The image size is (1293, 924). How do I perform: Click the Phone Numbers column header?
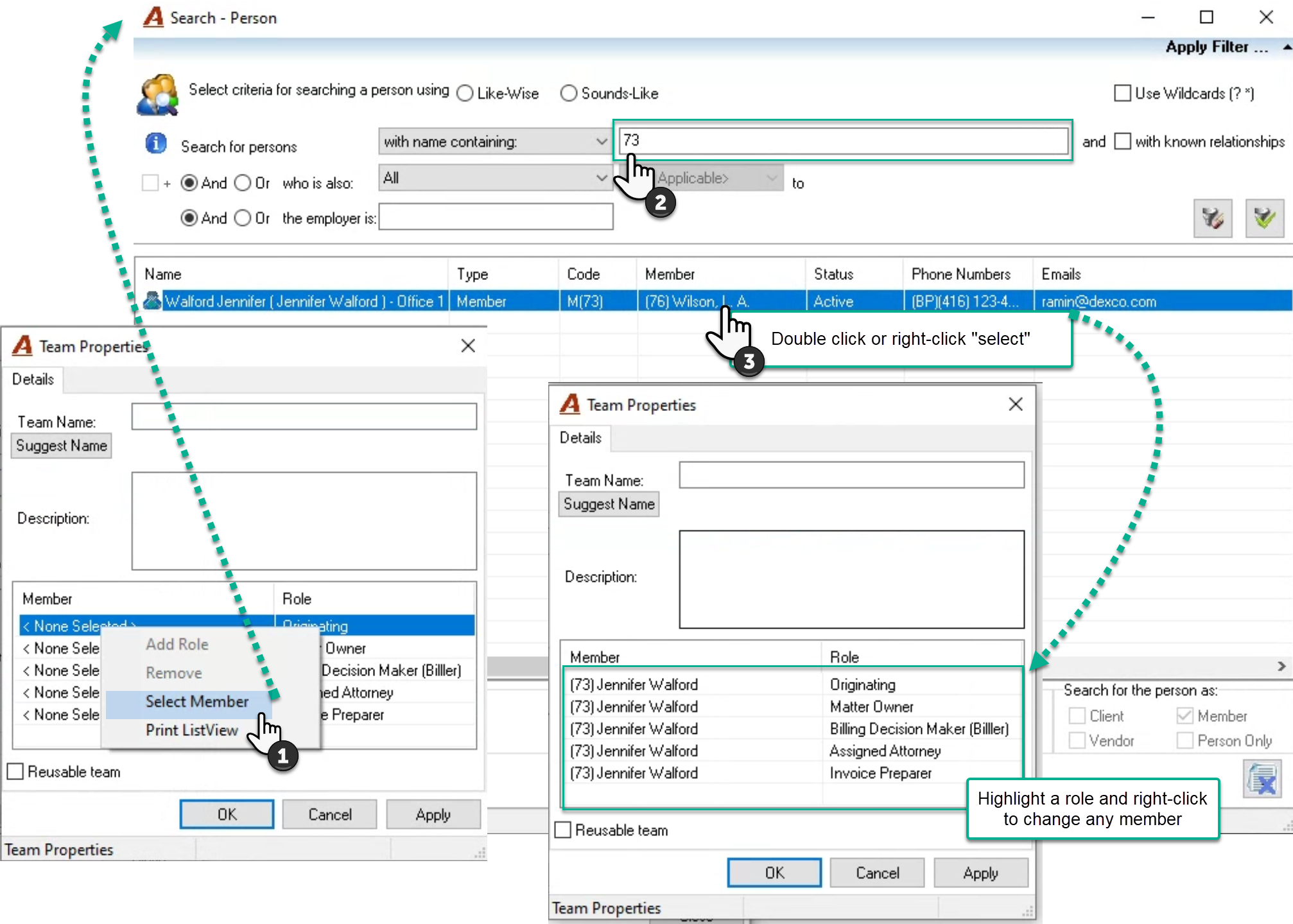968,274
